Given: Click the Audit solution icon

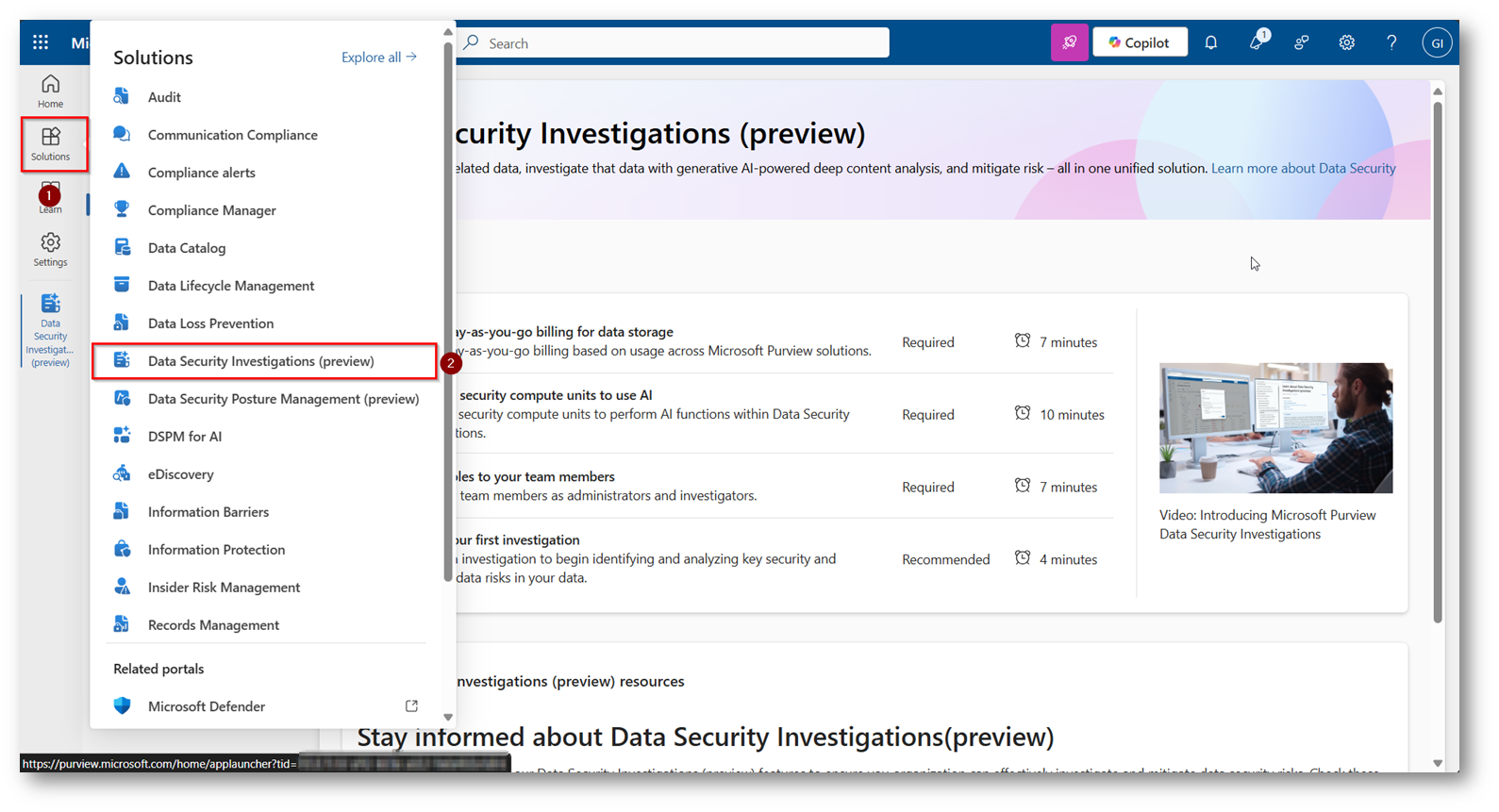Looking at the screenshot, I should click(122, 96).
